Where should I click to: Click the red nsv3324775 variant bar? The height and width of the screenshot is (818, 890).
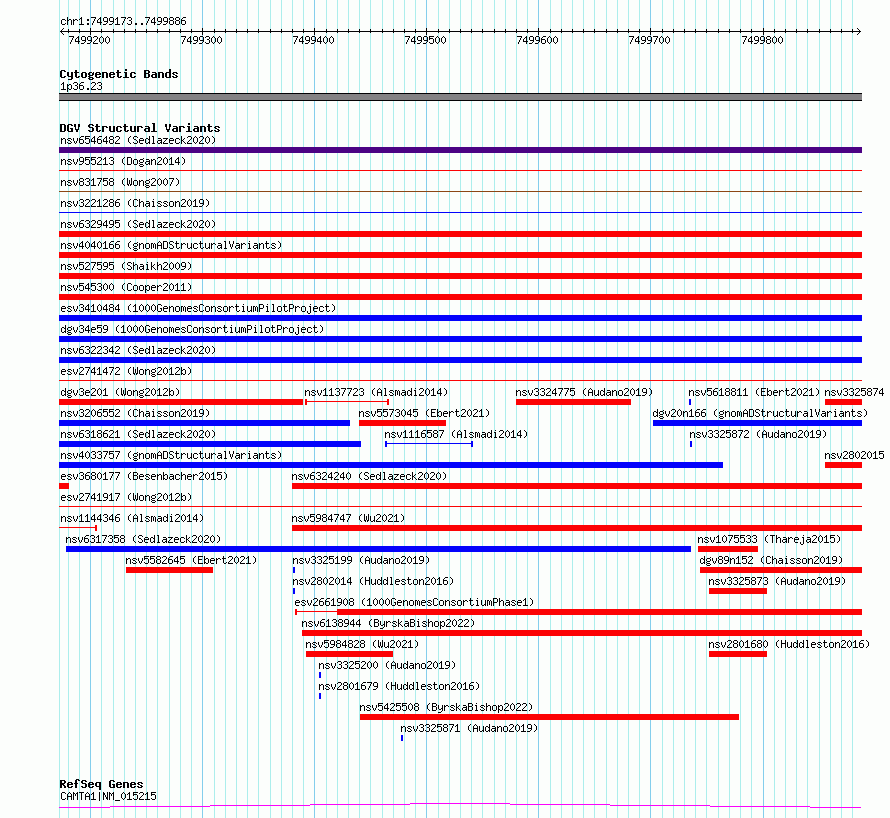573,402
